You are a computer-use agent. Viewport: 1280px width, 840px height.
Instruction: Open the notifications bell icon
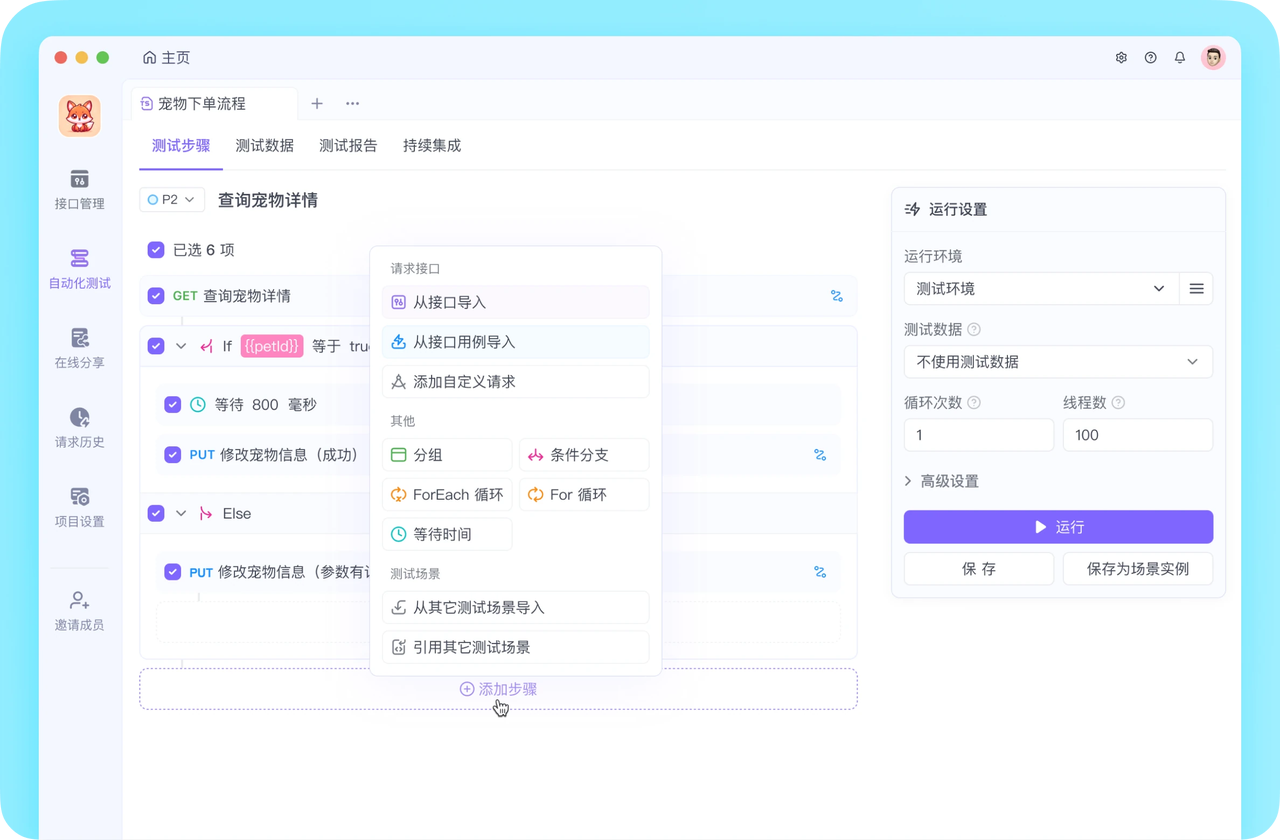pos(1180,57)
